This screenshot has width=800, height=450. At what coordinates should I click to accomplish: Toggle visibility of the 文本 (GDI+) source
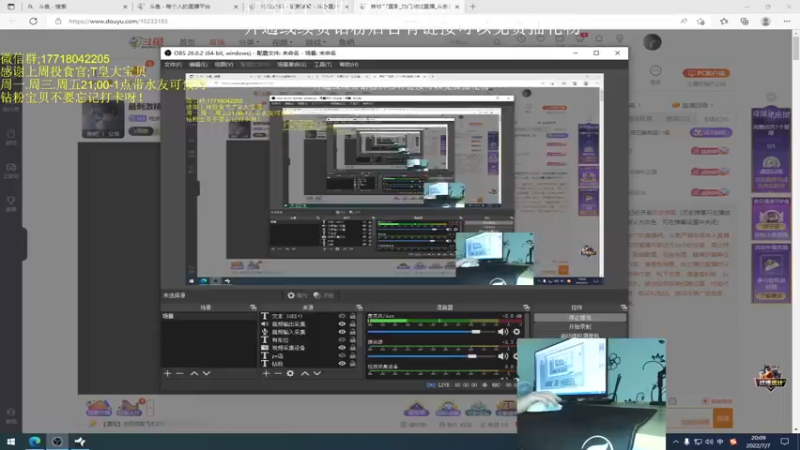coord(342,316)
